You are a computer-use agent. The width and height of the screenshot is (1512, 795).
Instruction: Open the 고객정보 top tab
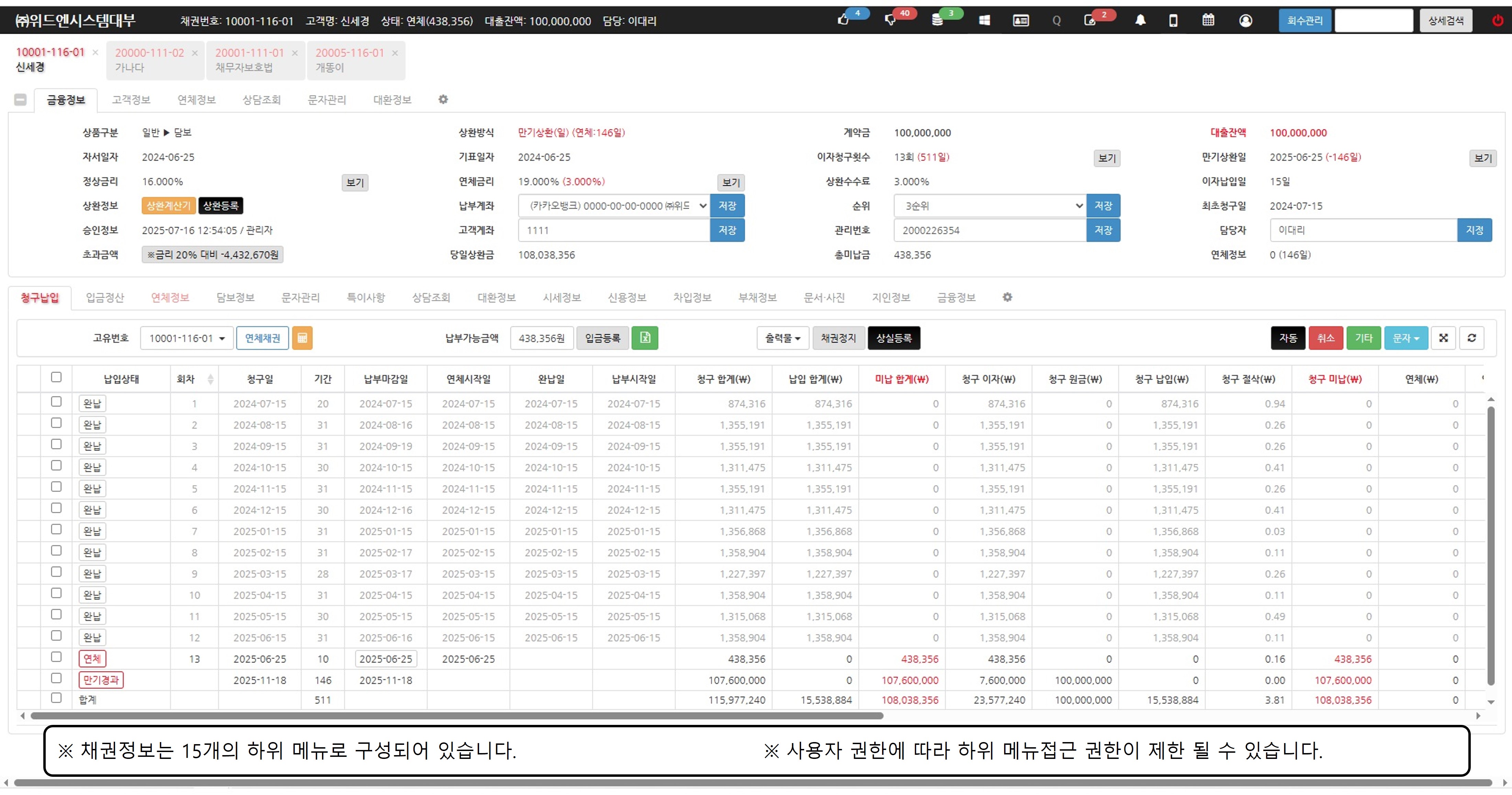click(131, 100)
